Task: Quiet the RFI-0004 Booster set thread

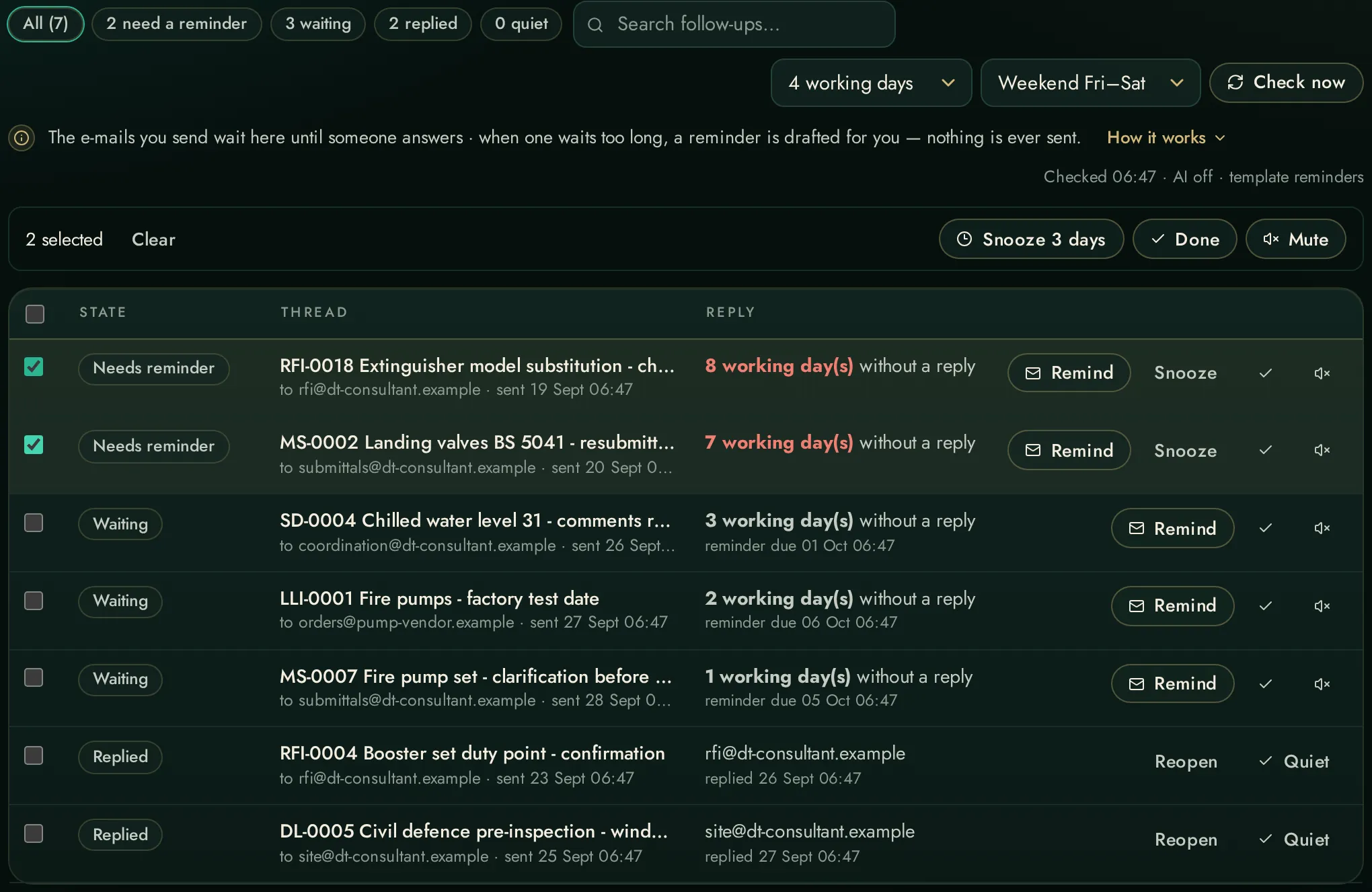Action: pos(1293,761)
